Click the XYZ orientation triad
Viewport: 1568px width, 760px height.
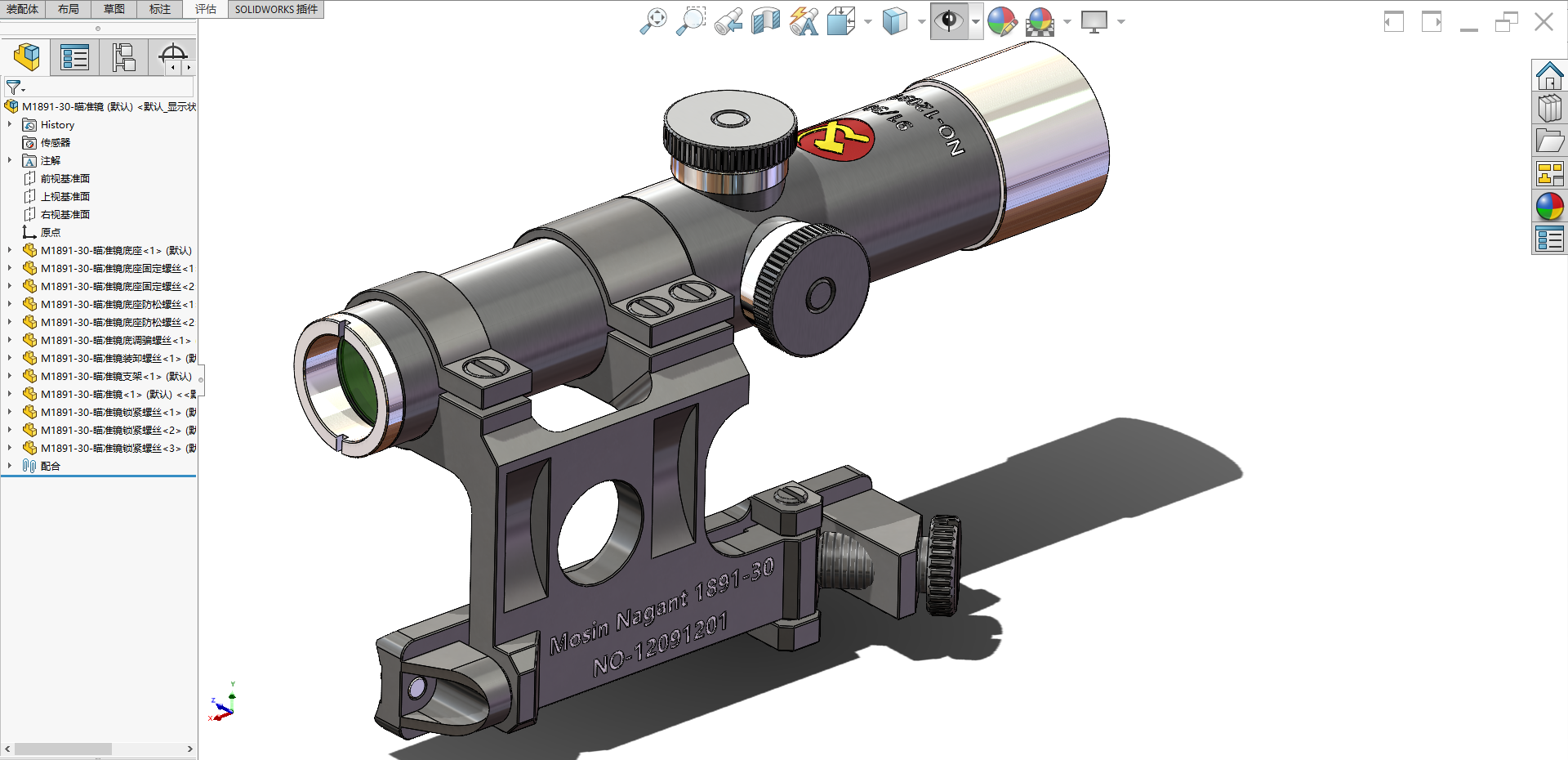[223, 703]
